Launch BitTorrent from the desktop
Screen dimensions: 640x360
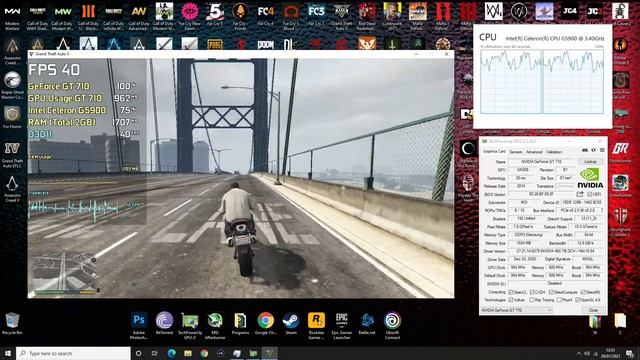tap(164, 324)
